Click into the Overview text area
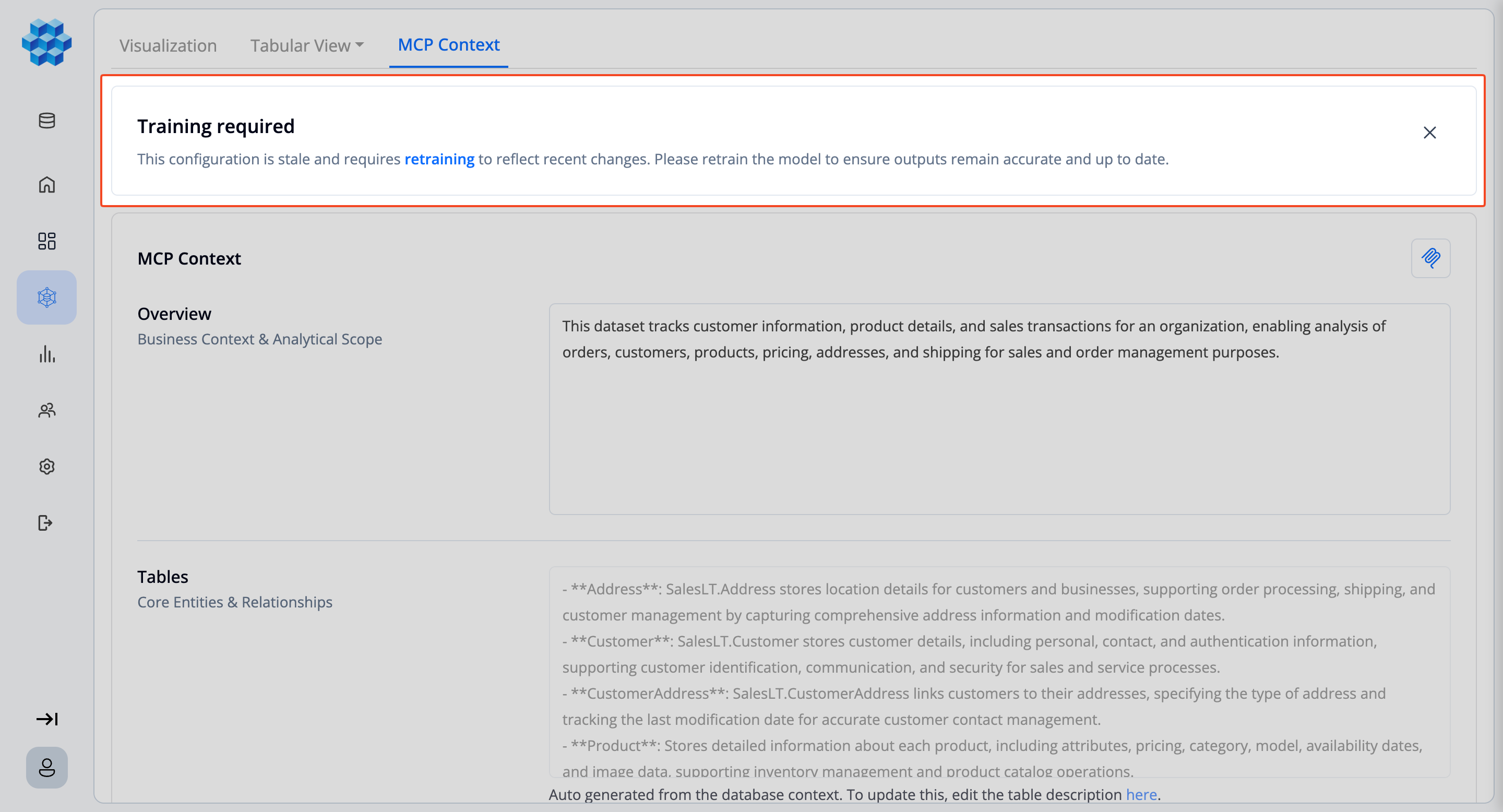Image resolution: width=1503 pixels, height=812 pixels. [999, 409]
